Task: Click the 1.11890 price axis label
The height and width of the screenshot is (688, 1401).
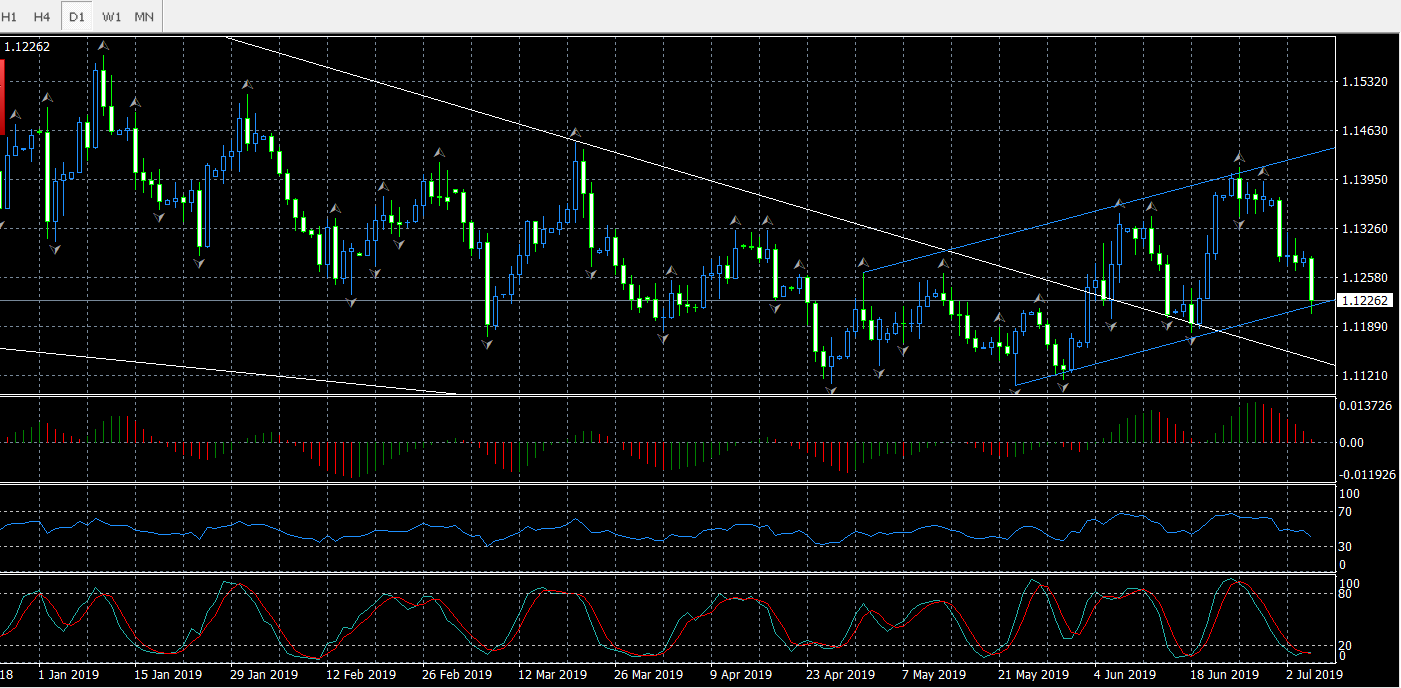Action: (1366, 326)
